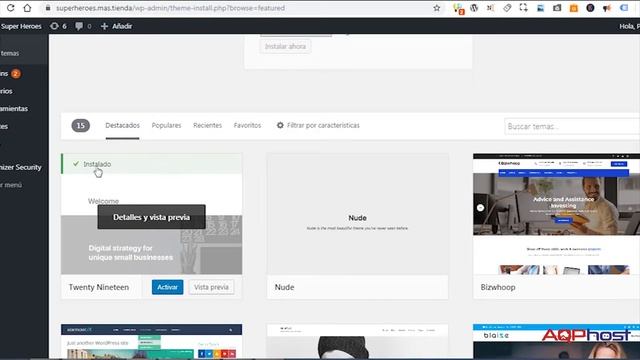640x360 pixels.
Task: Click the Bizwhoop theme name label
Action: click(498, 287)
